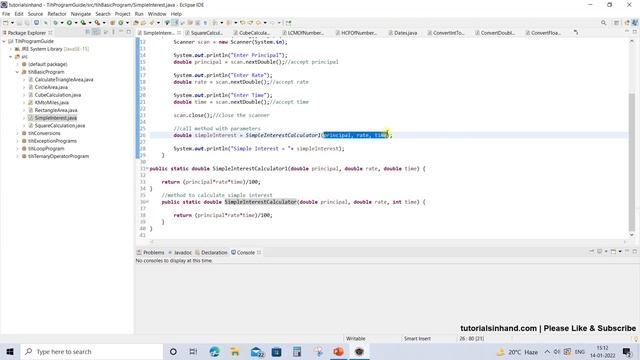The width and height of the screenshot is (640, 360).
Task: Click the New Java Class icon
Action: click(x=121, y=23)
